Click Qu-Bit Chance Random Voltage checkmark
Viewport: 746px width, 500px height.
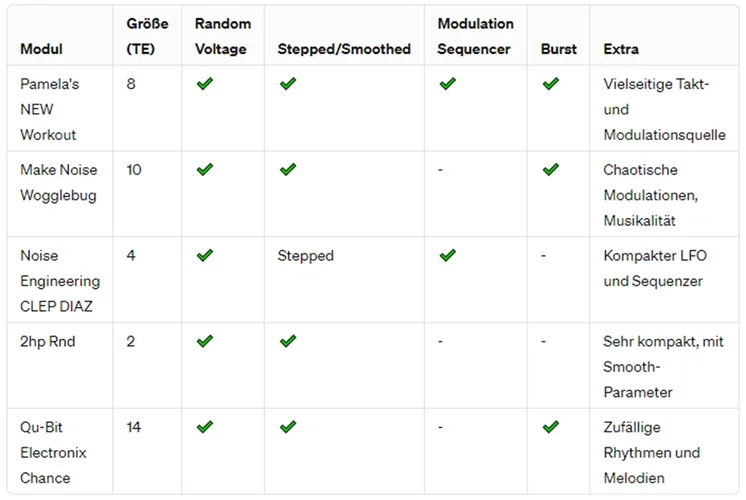(205, 427)
